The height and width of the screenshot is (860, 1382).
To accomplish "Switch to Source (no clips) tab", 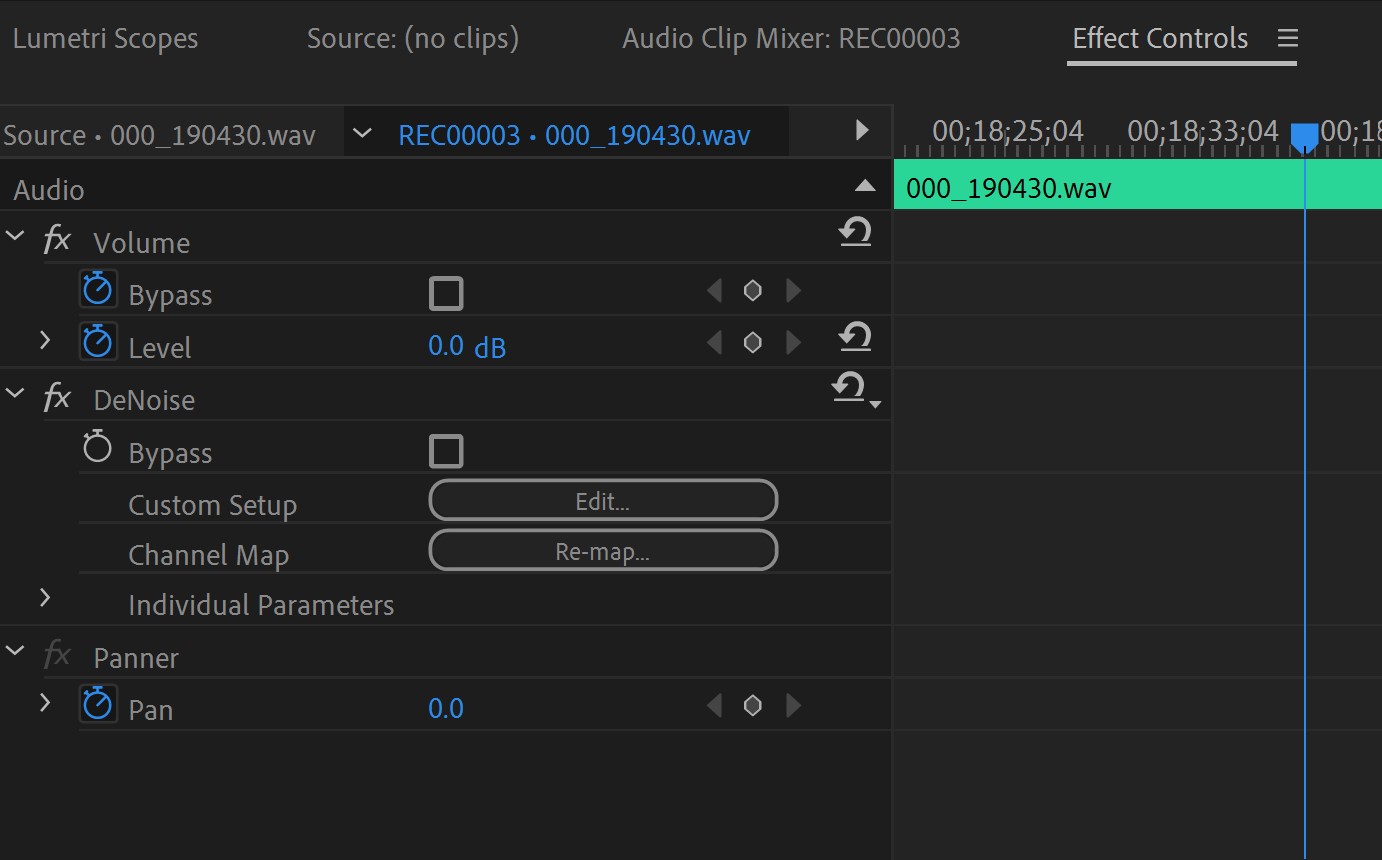I will [x=413, y=39].
